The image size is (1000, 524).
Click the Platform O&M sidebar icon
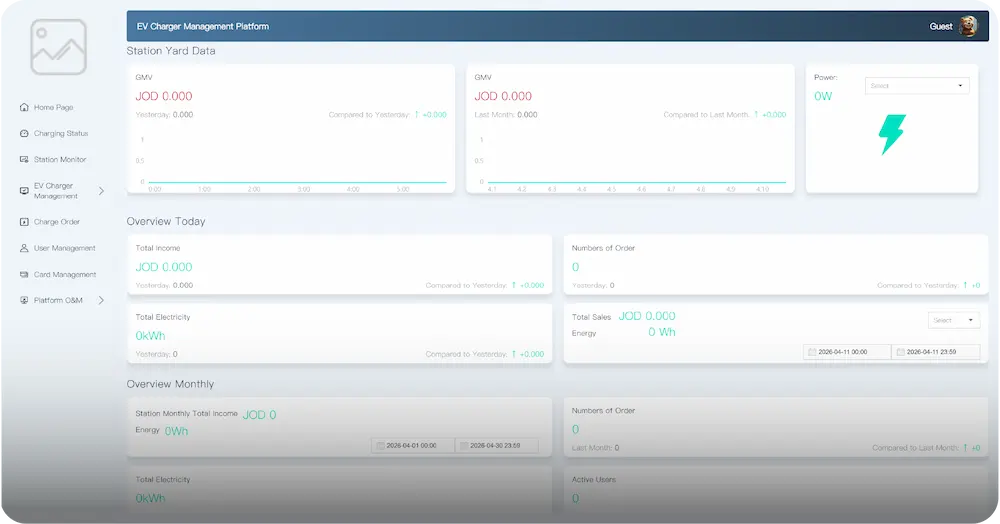pos(24,300)
